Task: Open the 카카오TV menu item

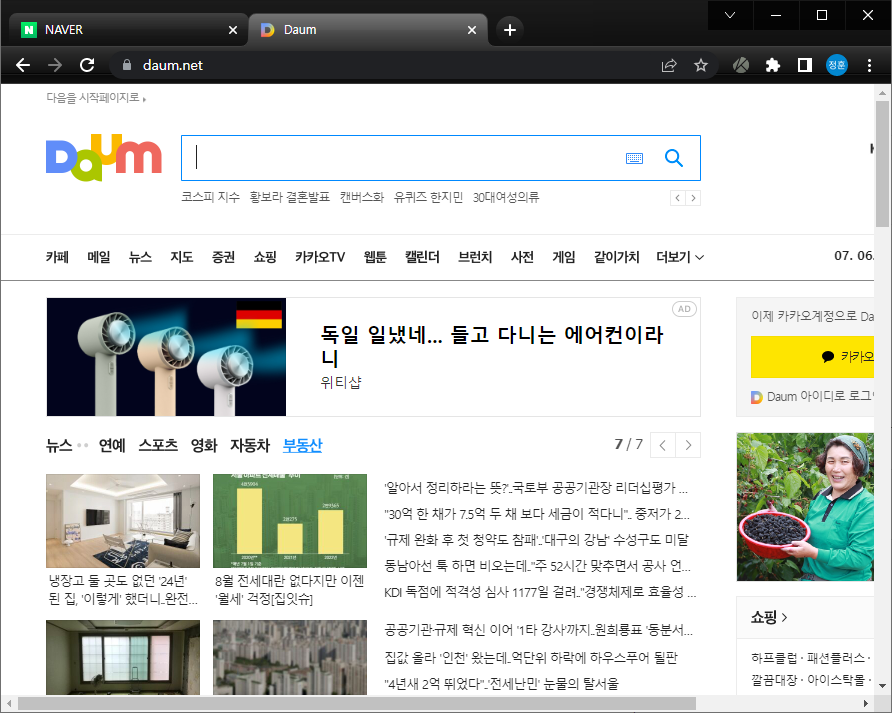Action: point(320,257)
